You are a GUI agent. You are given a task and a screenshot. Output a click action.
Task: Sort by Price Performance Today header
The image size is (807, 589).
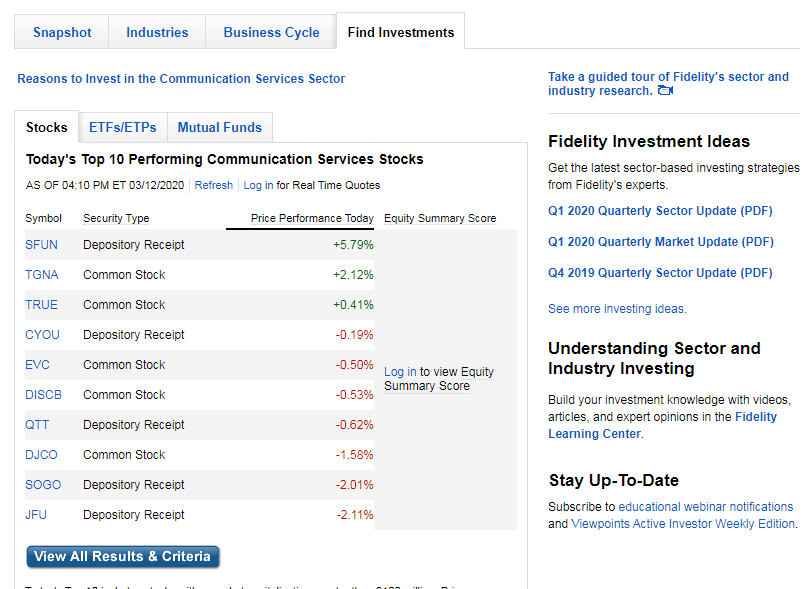pos(312,218)
